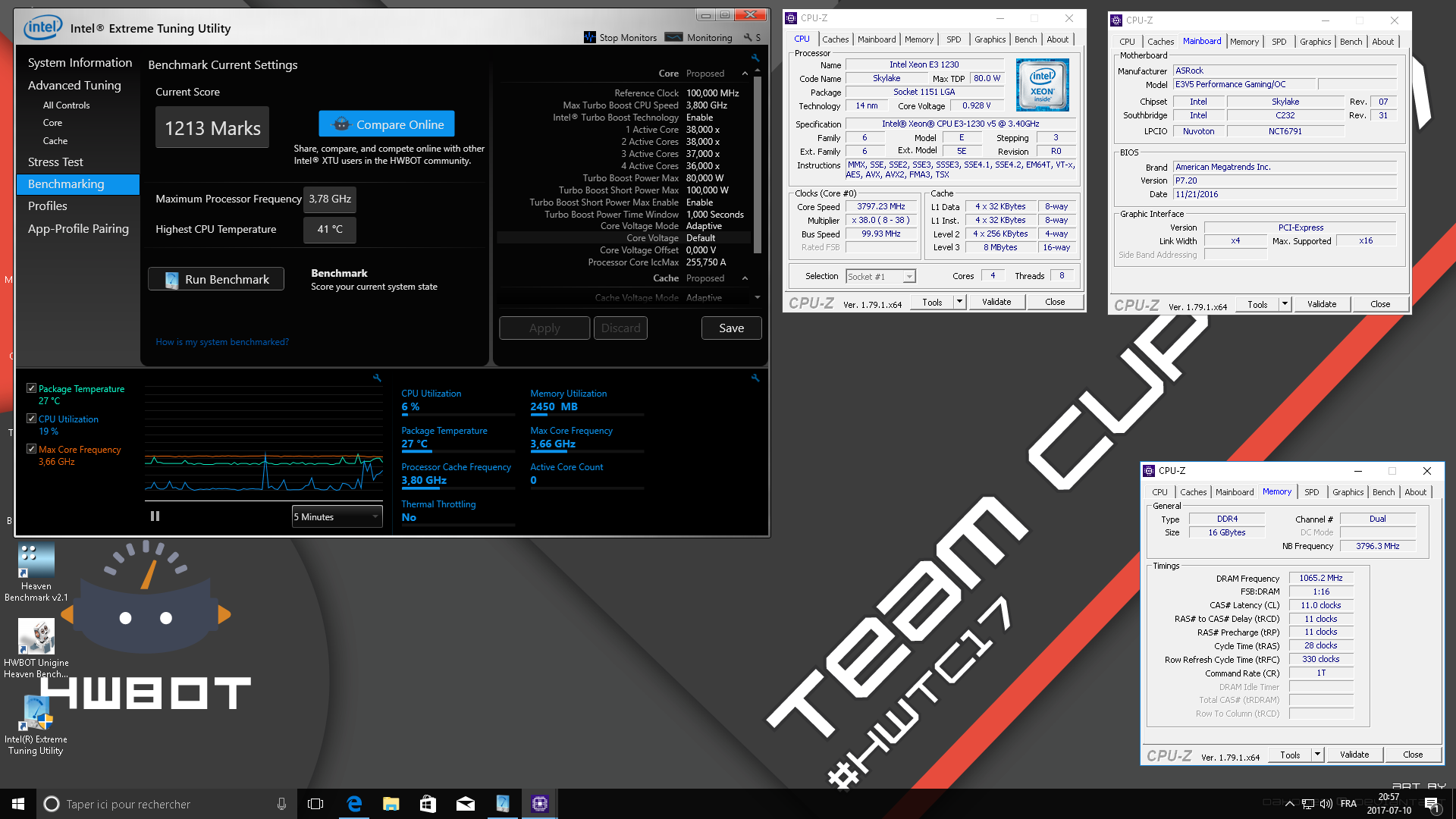Click the Stop Monitors waveform icon
The height and width of the screenshot is (819, 1456).
(589, 37)
